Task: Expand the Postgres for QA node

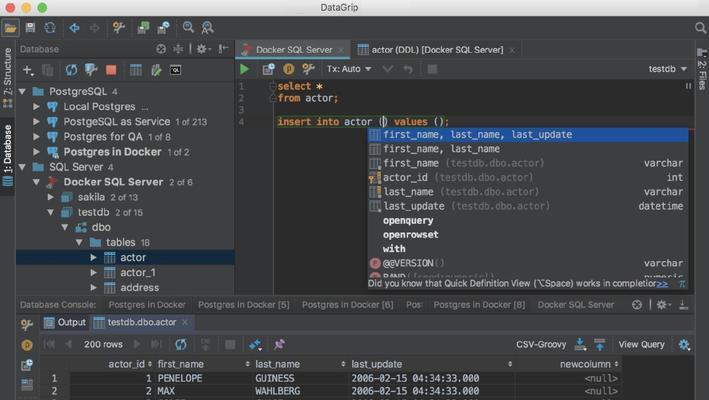Action: [36, 137]
